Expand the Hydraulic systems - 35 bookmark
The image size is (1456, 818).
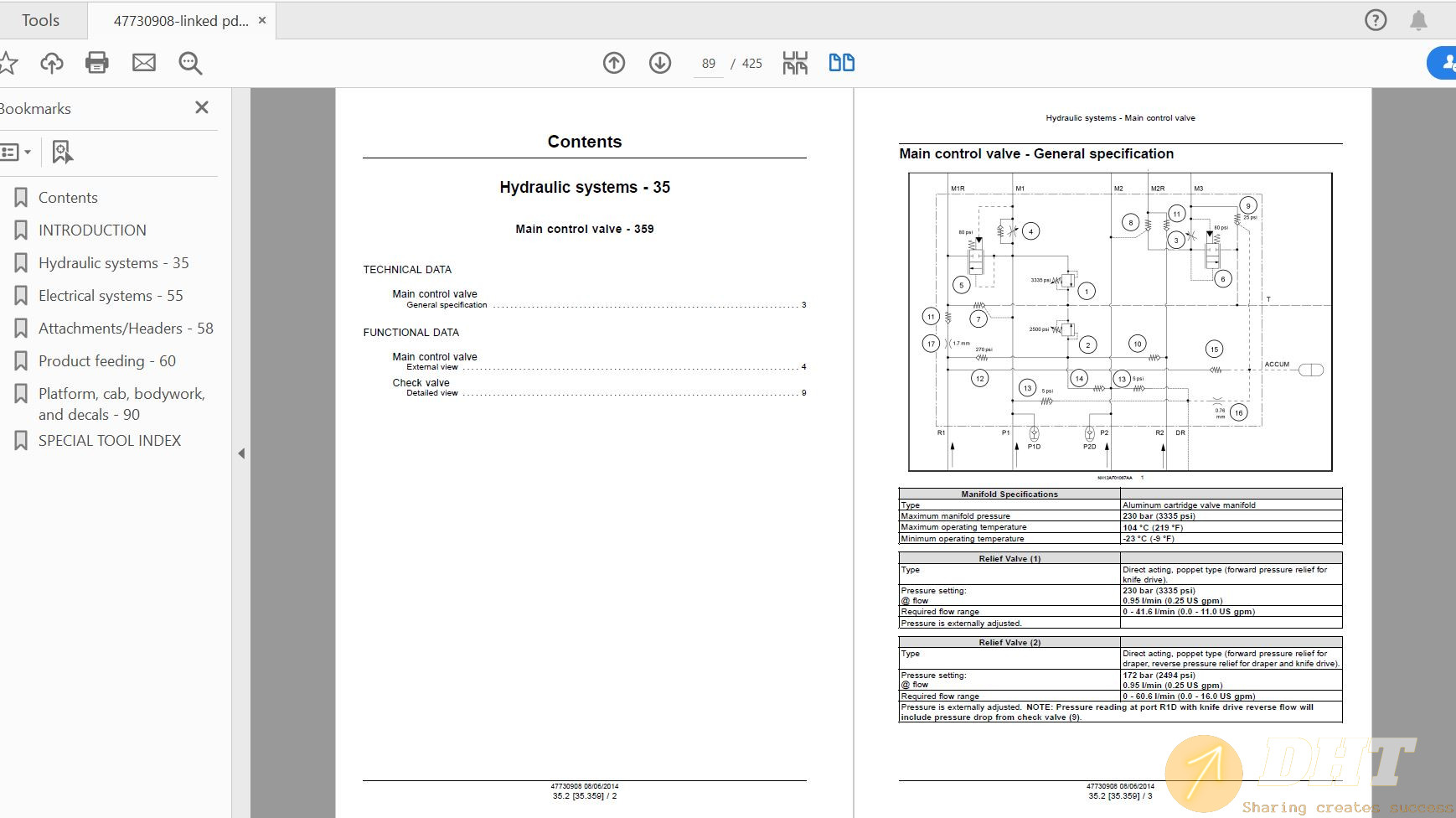coord(114,262)
